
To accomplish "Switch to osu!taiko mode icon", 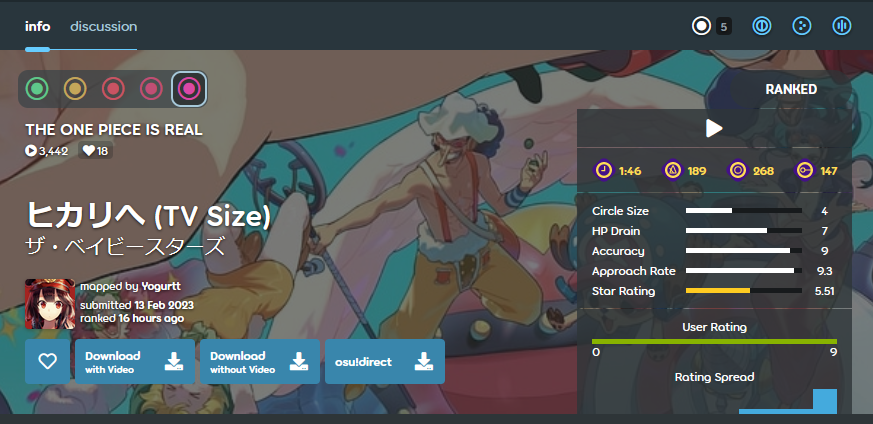I will 762,26.
